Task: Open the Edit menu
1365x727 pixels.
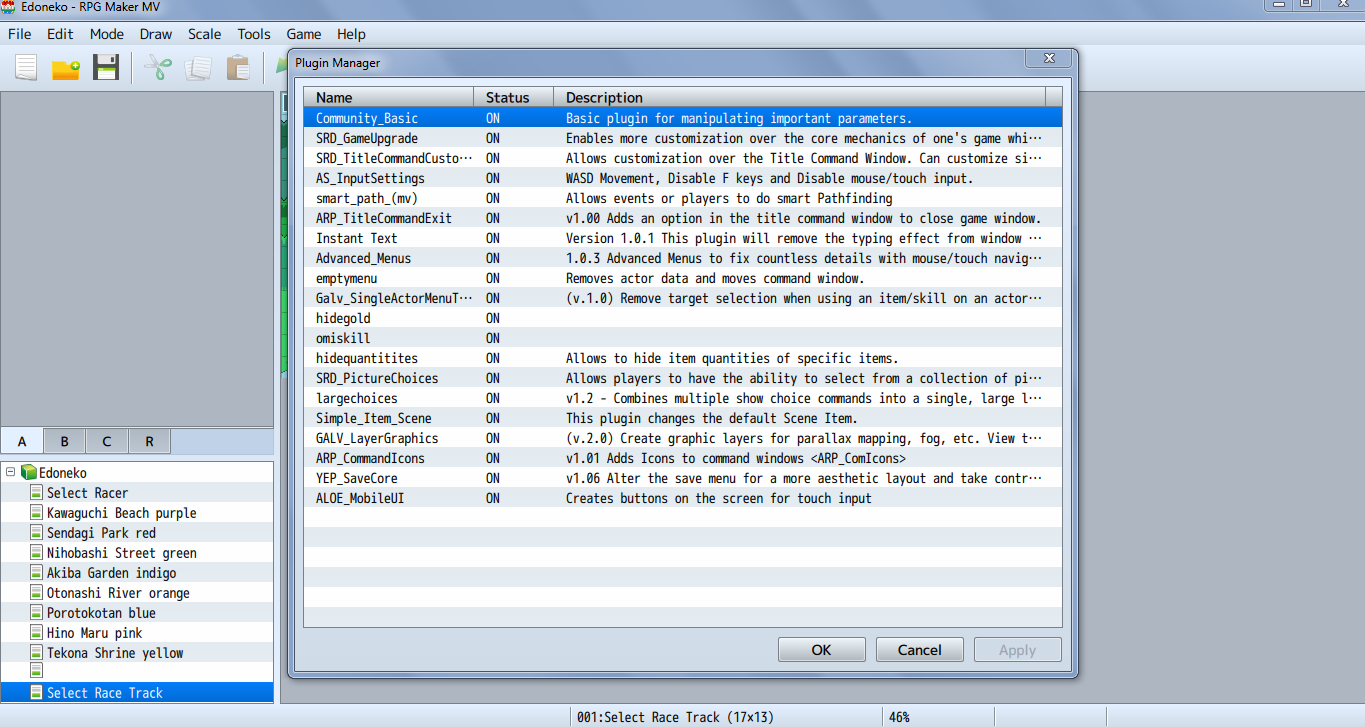Action: coord(60,34)
